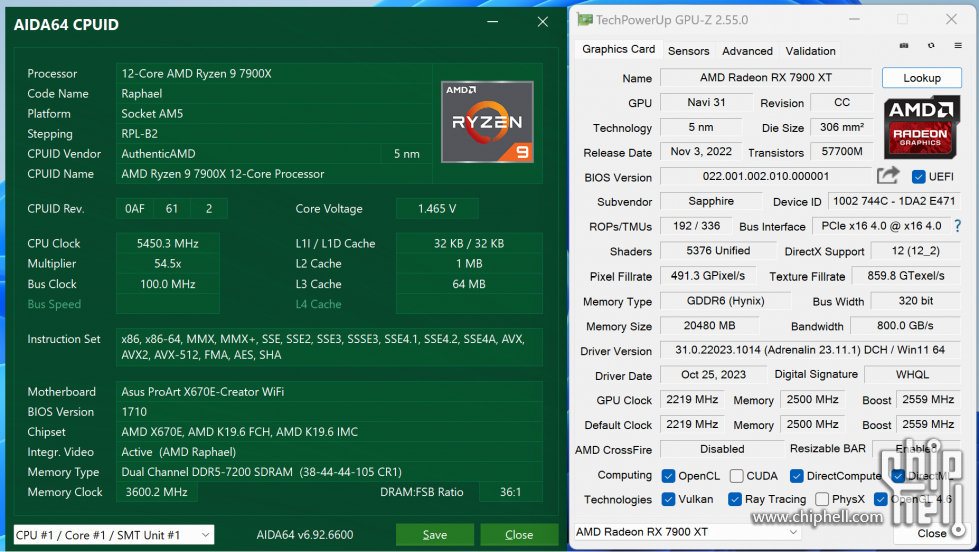The height and width of the screenshot is (552, 979).
Task: Toggle the DirectCompute checkbox
Action: [796, 476]
